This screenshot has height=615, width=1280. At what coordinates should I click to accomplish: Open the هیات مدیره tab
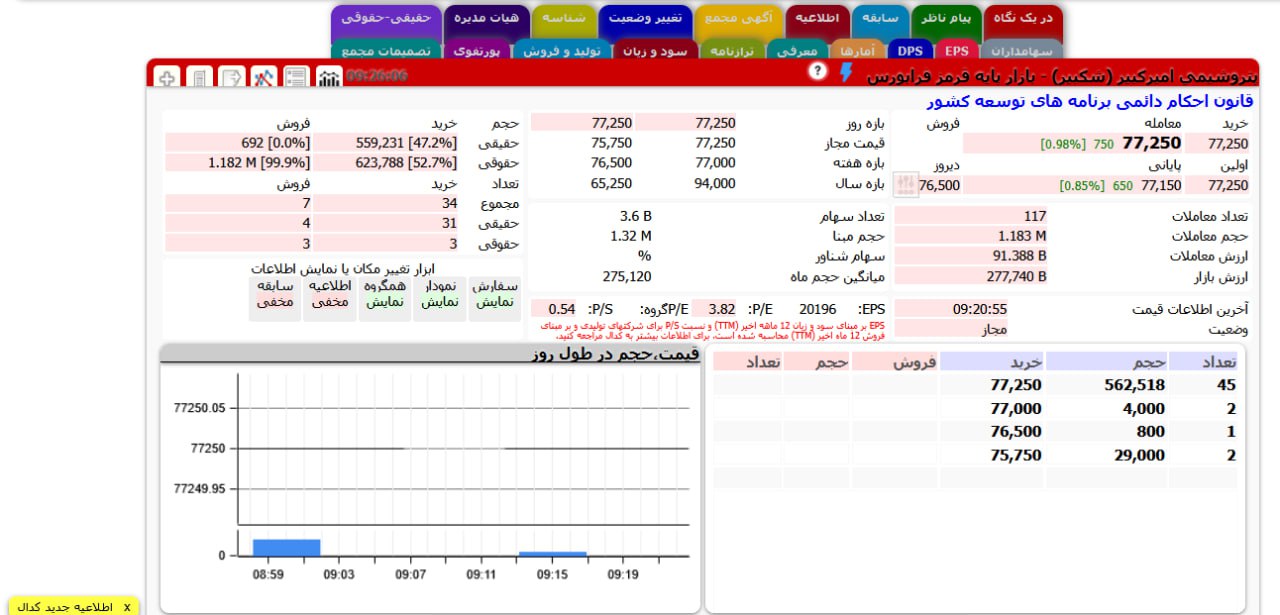pyautogui.click(x=487, y=19)
